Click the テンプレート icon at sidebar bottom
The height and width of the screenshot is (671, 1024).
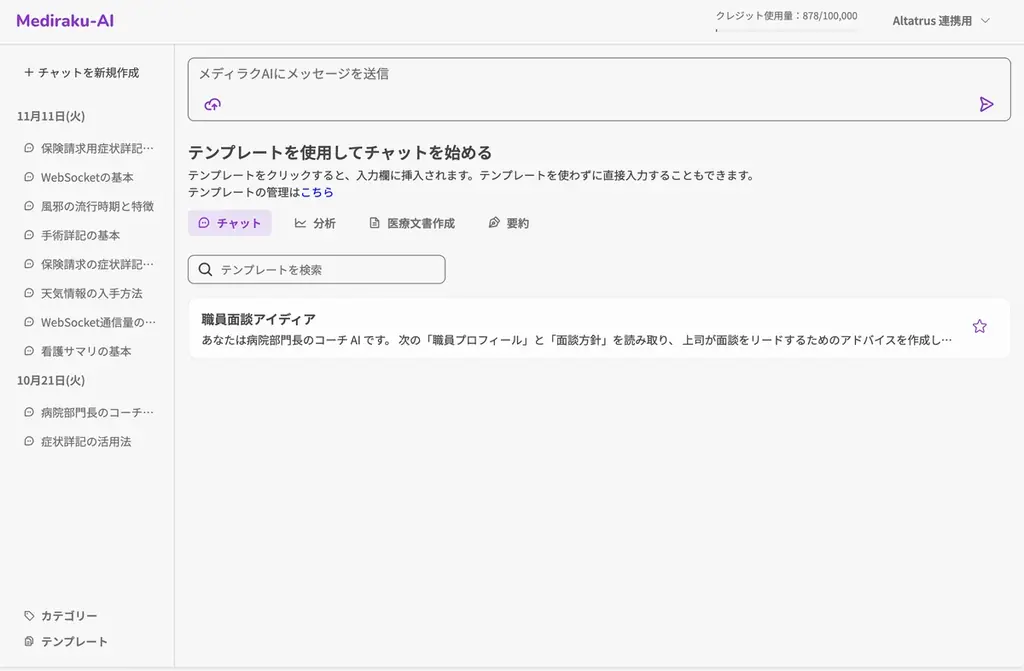click(29, 642)
